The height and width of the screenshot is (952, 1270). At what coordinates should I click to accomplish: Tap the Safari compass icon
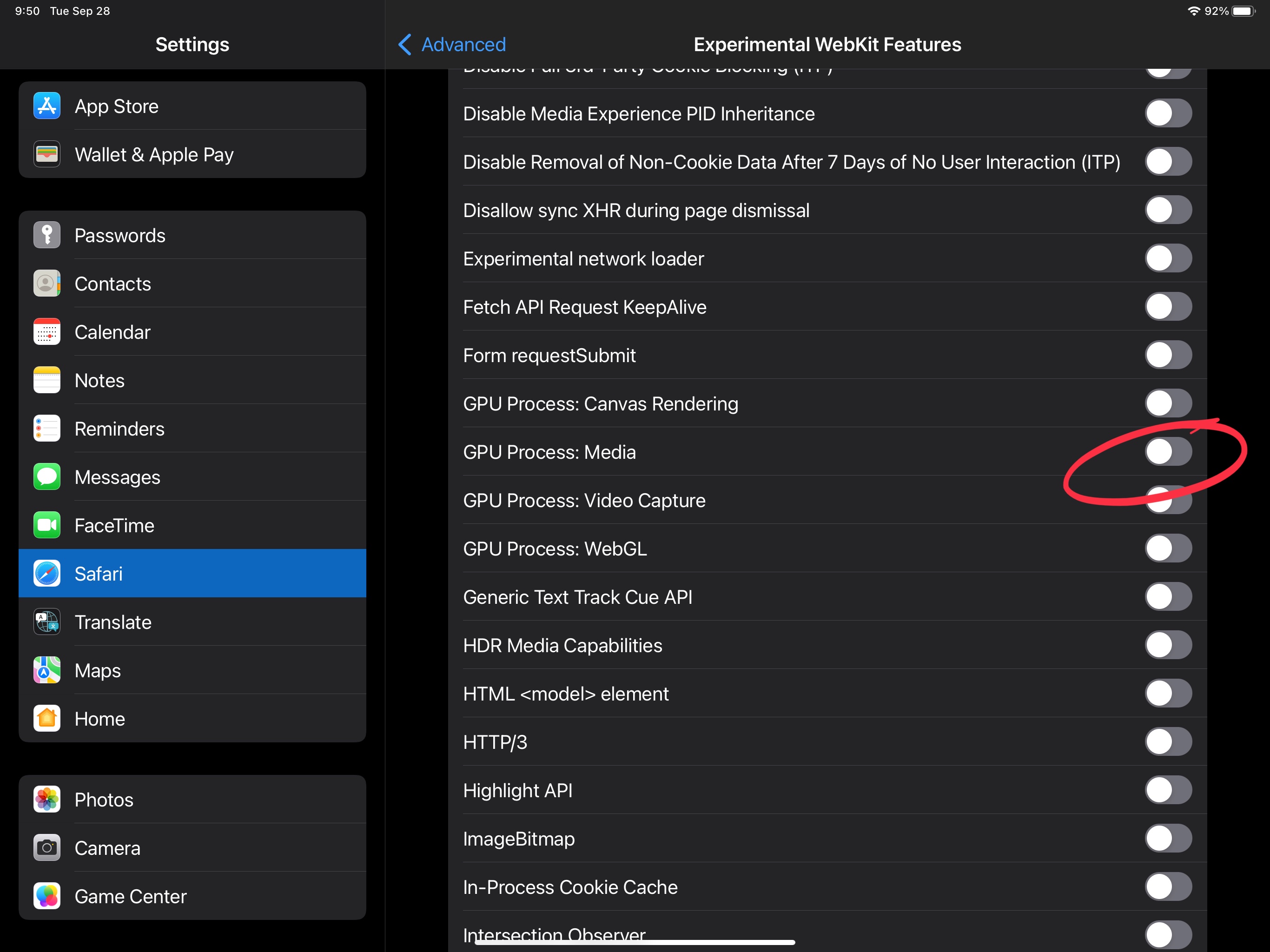[x=46, y=574]
